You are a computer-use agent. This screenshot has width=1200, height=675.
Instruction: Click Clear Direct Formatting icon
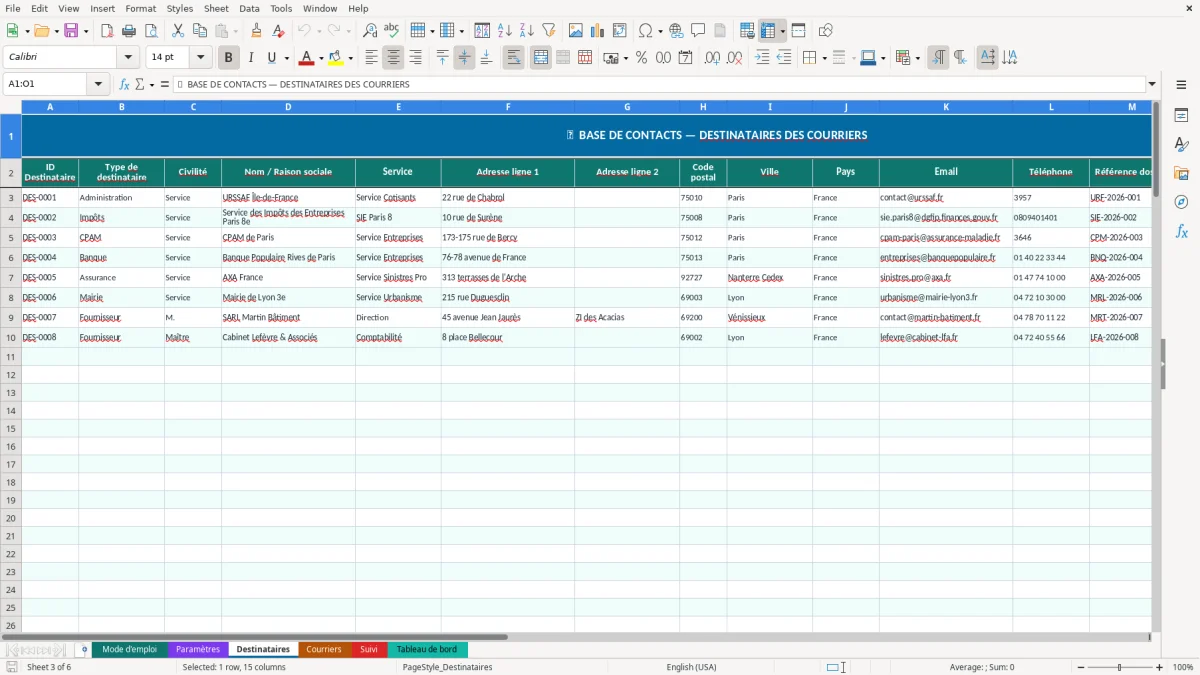point(279,31)
